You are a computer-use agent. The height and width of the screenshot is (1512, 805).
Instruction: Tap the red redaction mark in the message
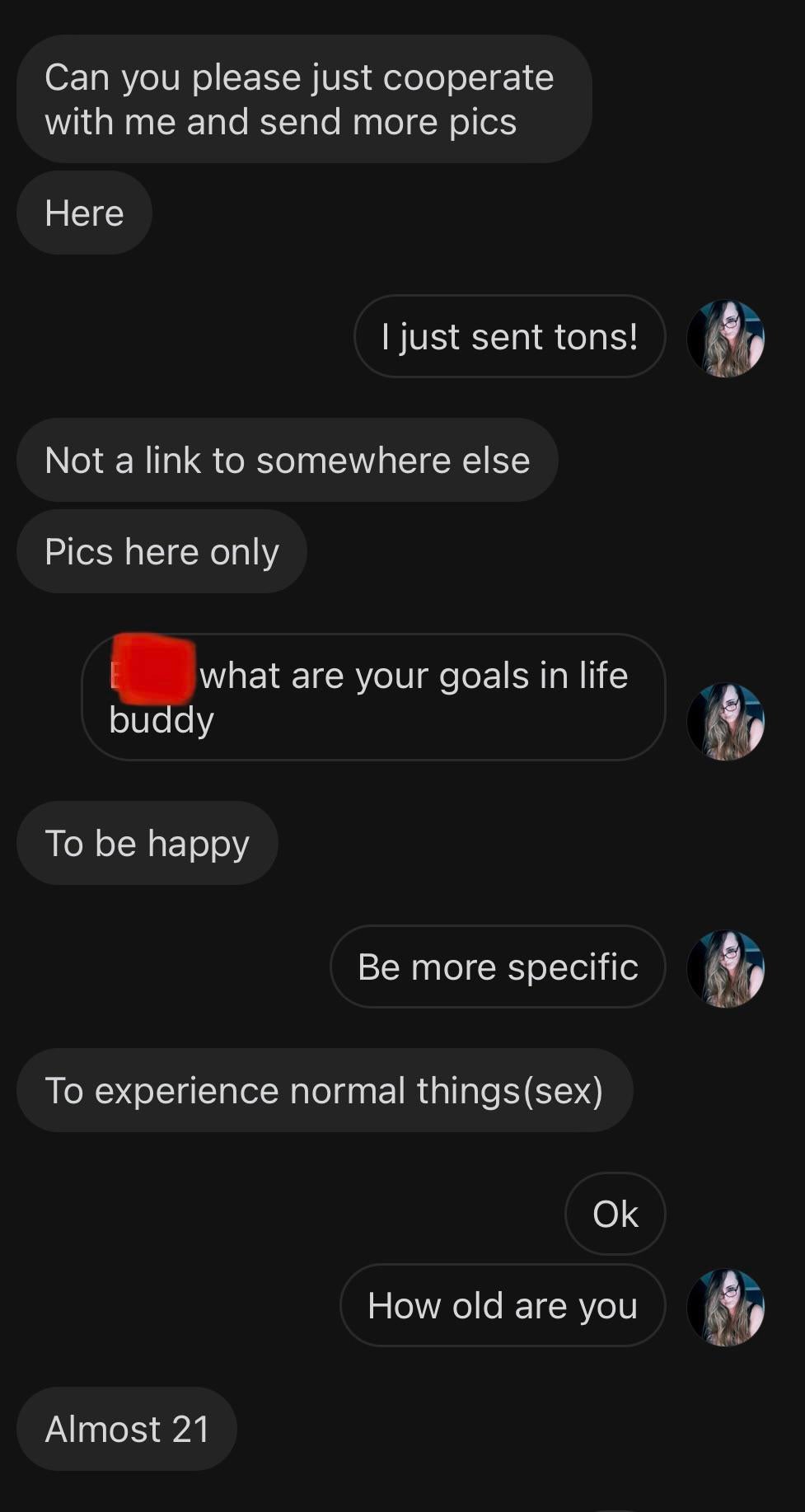[x=153, y=669]
